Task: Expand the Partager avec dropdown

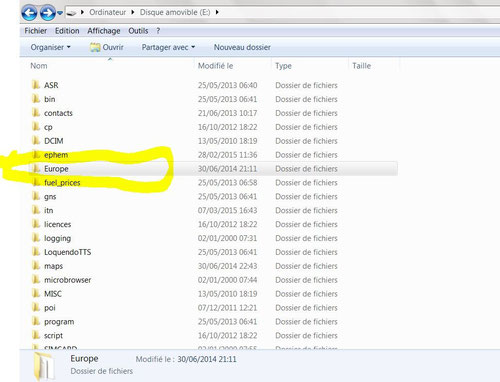Action: 168,47
